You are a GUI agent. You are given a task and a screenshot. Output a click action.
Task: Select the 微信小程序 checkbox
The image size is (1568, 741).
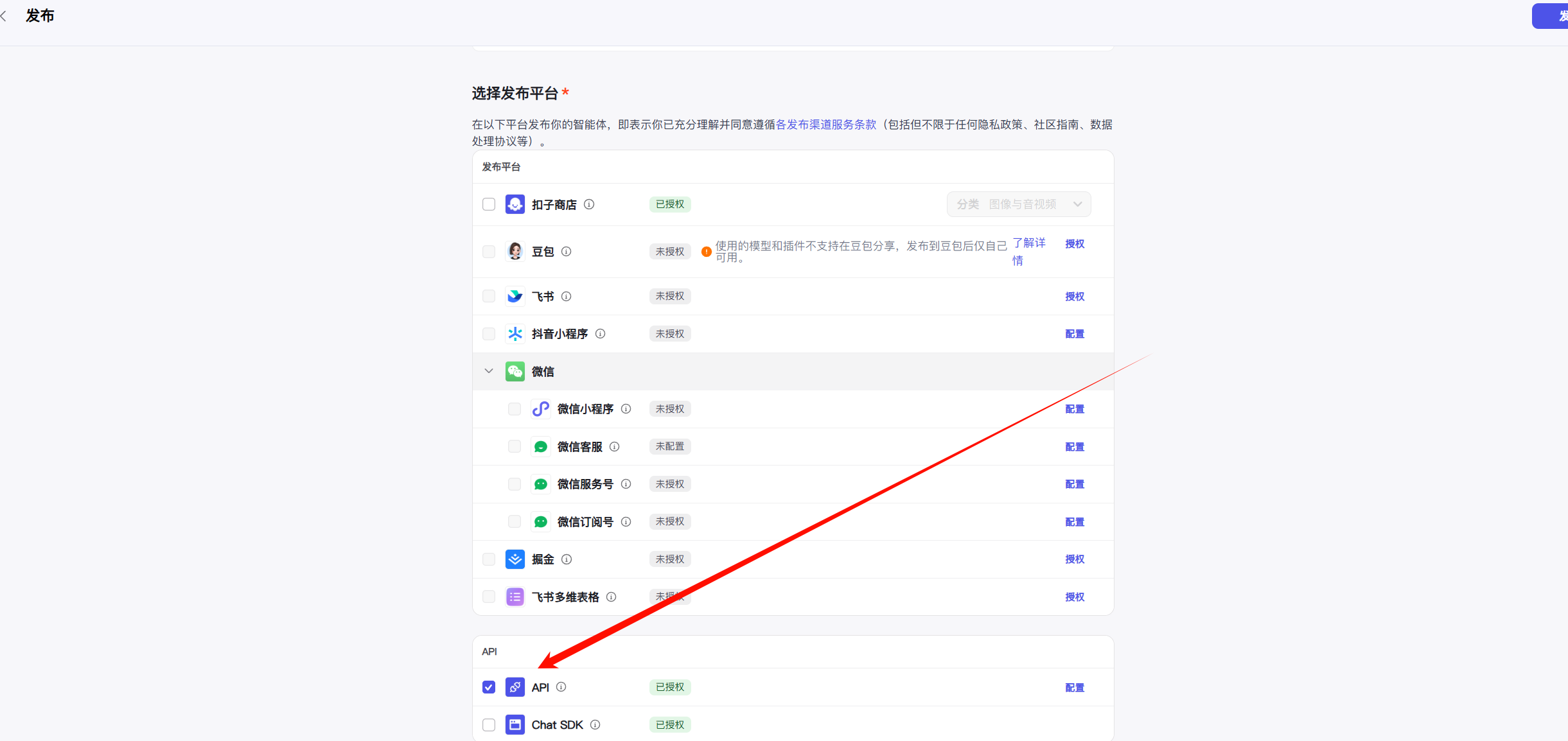(515, 409)
